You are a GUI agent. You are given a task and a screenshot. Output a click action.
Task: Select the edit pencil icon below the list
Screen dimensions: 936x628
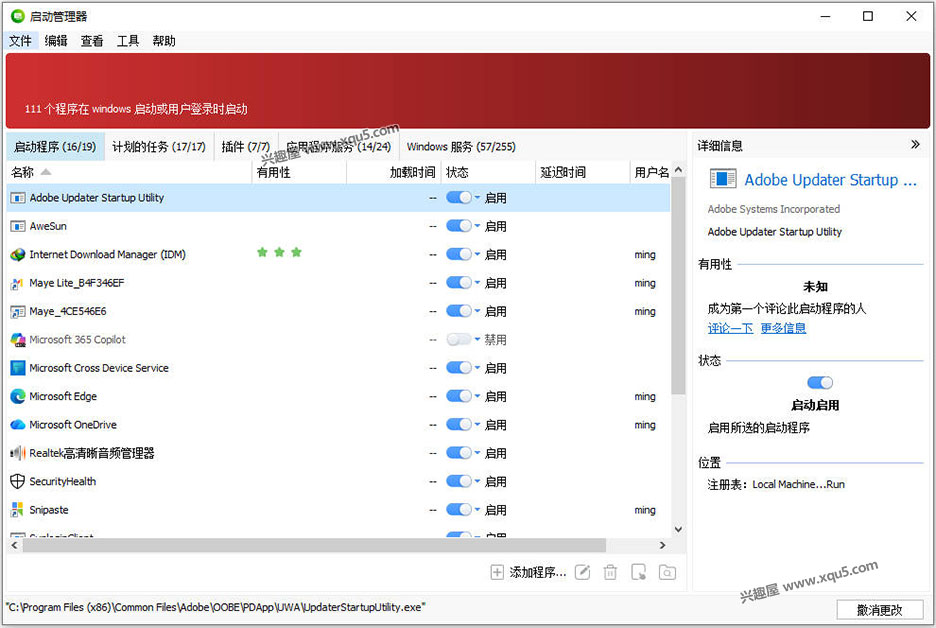[x=583, y=572]
